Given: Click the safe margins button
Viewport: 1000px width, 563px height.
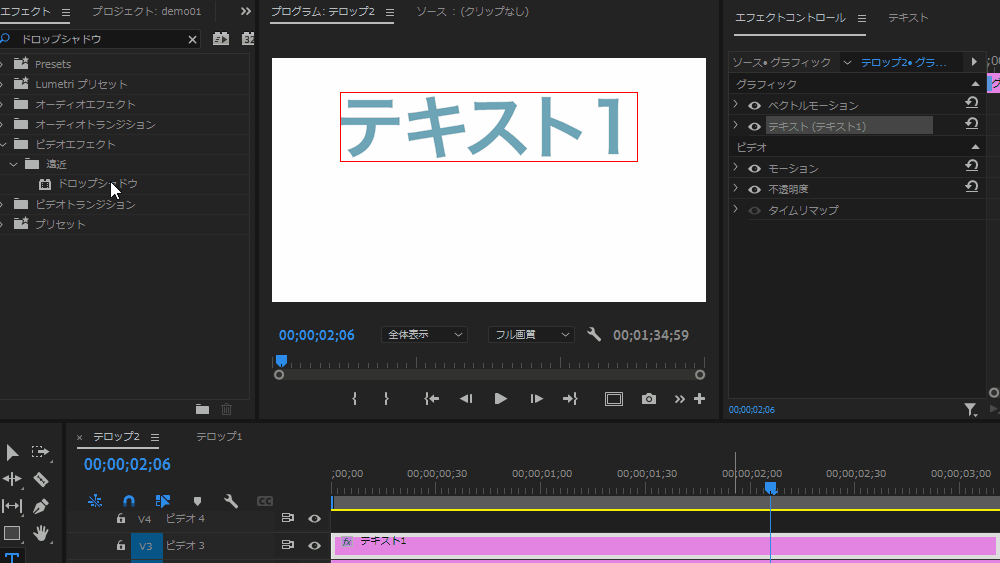Looking at the screenshot, I should (x=614, y=399).
